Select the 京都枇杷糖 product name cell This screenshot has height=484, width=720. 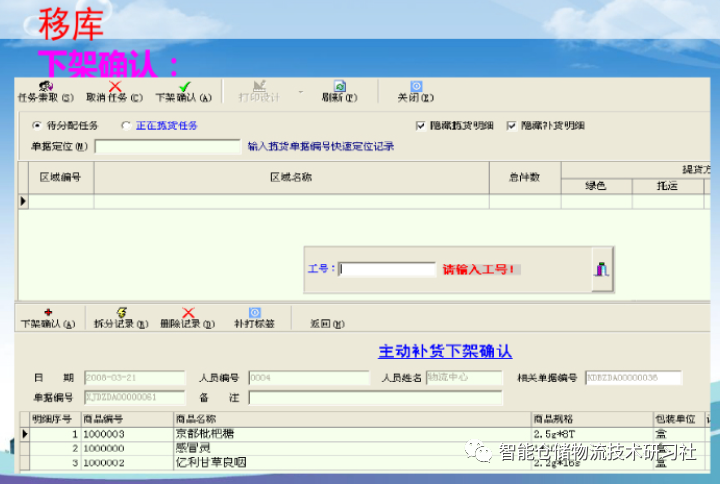click(x=353, y=434)
